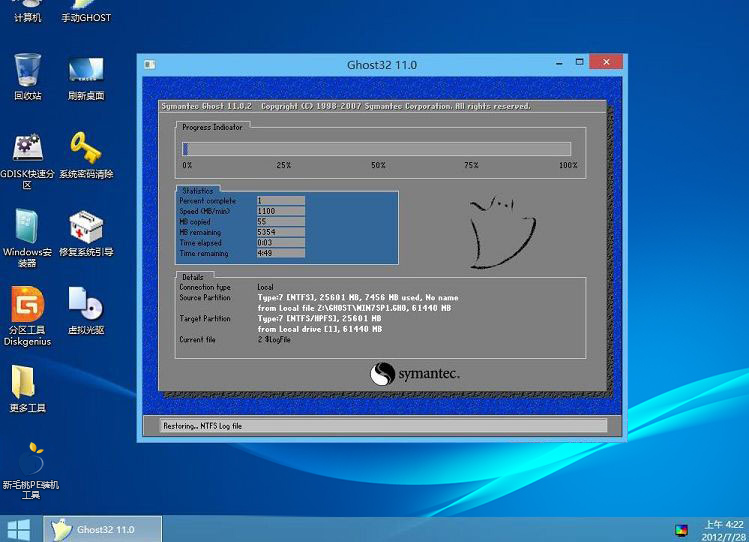Click the MB remaining value 5354
Image resolution: width=749 pixels, height=542 pixels.
click(280, 232)
